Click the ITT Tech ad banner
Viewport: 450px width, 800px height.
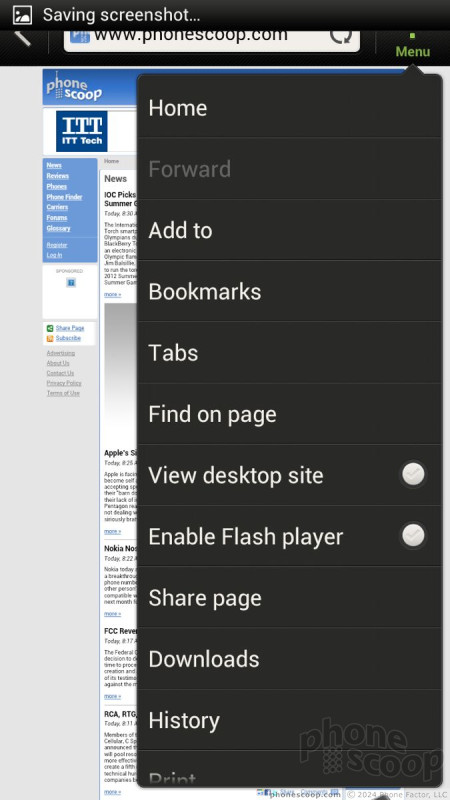tap(82, 131)
